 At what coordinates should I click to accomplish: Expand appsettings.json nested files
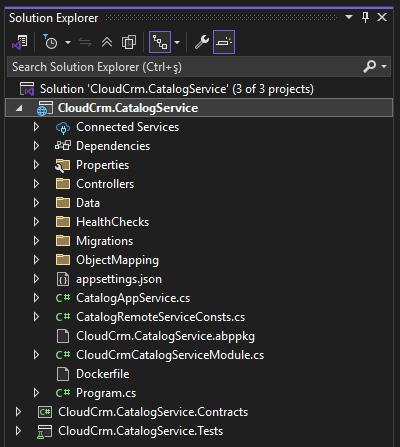[36, 279]
